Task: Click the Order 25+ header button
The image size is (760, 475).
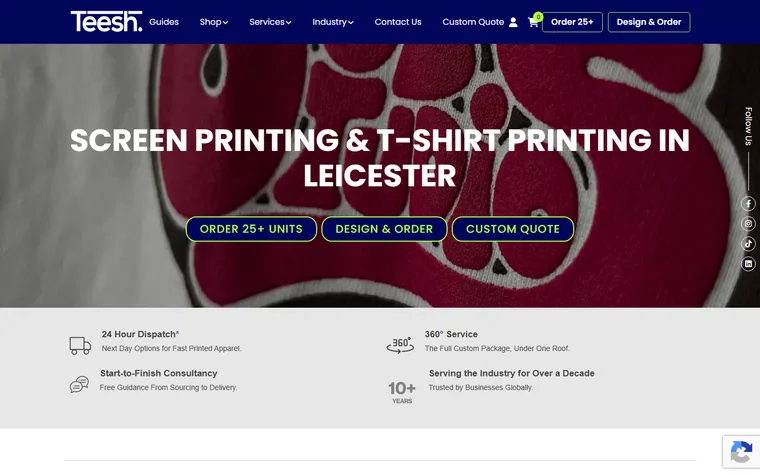Action: [x=572, y=22]
